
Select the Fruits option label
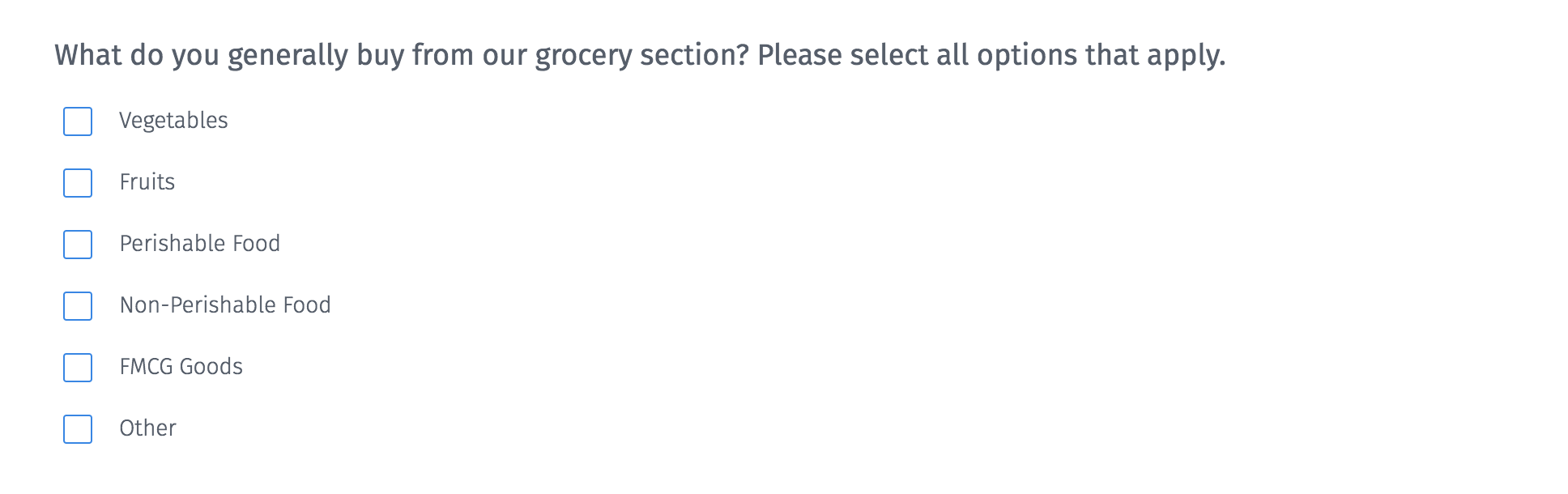(x=147, y=182)
